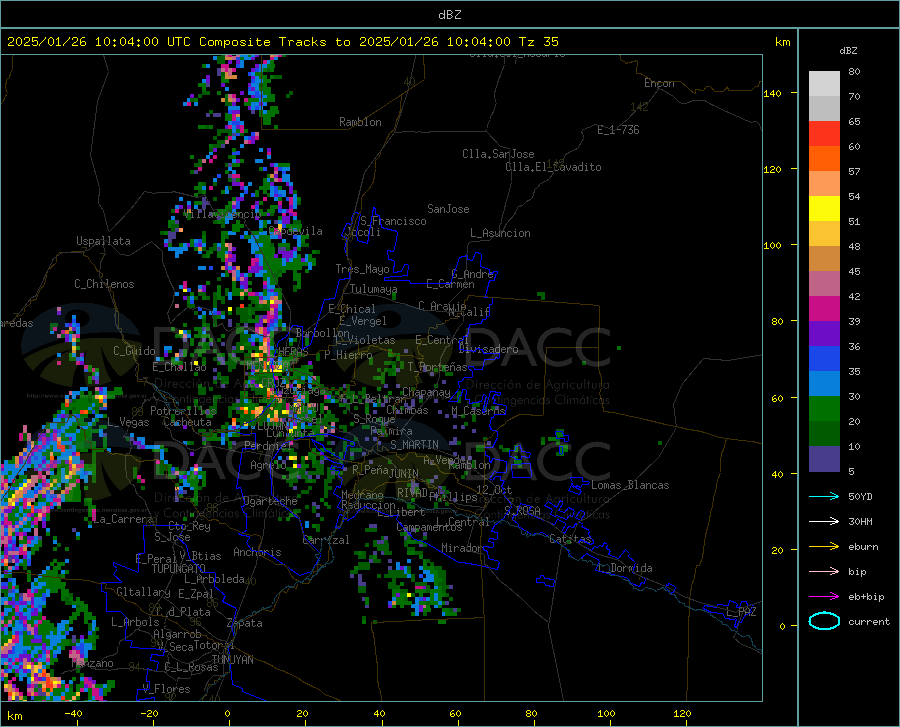Click the red 65 dBZ color swatch
900x727 pixels.
point(824,134)
